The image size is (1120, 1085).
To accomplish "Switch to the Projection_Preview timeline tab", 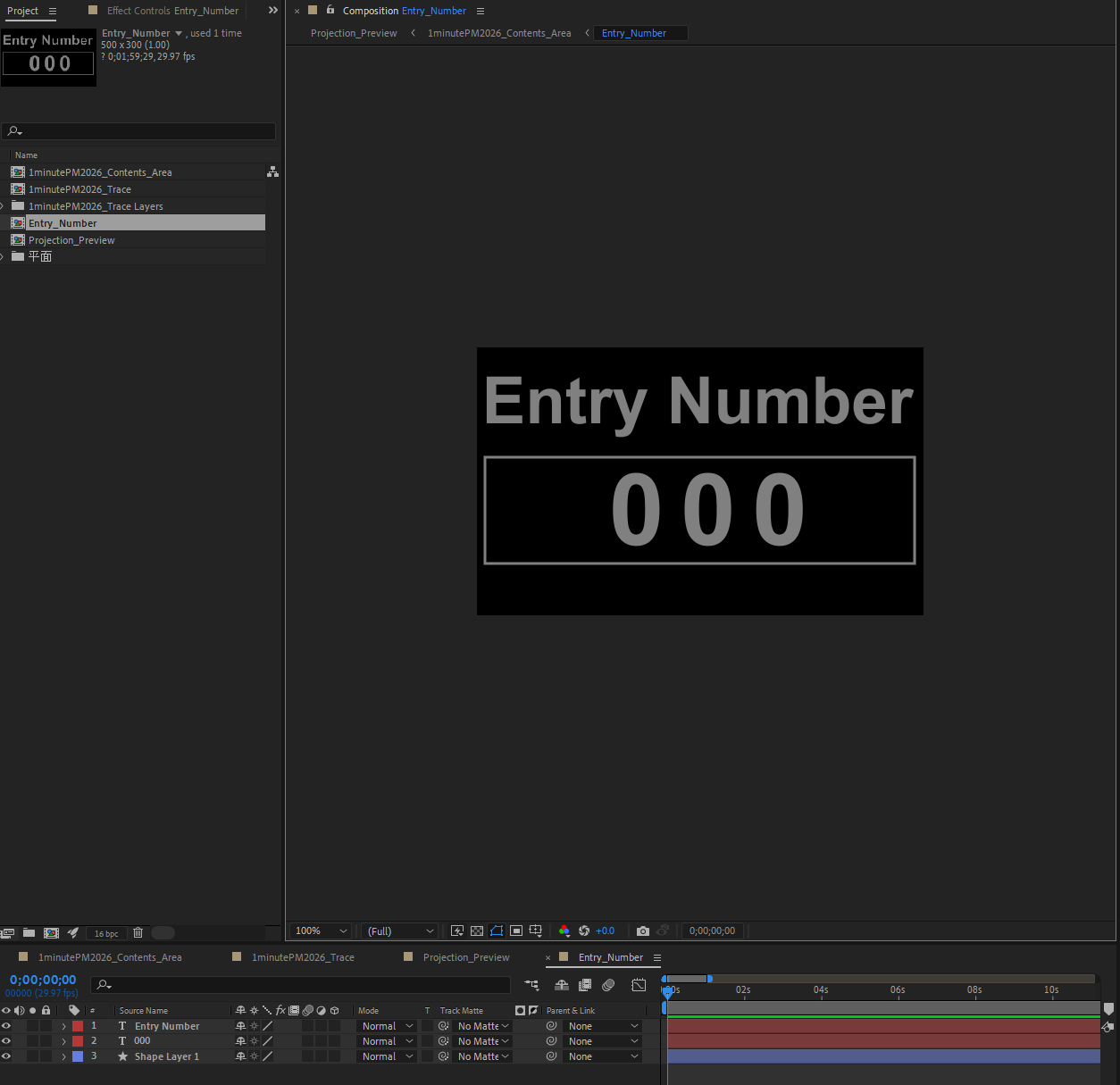I will (465, 957).
